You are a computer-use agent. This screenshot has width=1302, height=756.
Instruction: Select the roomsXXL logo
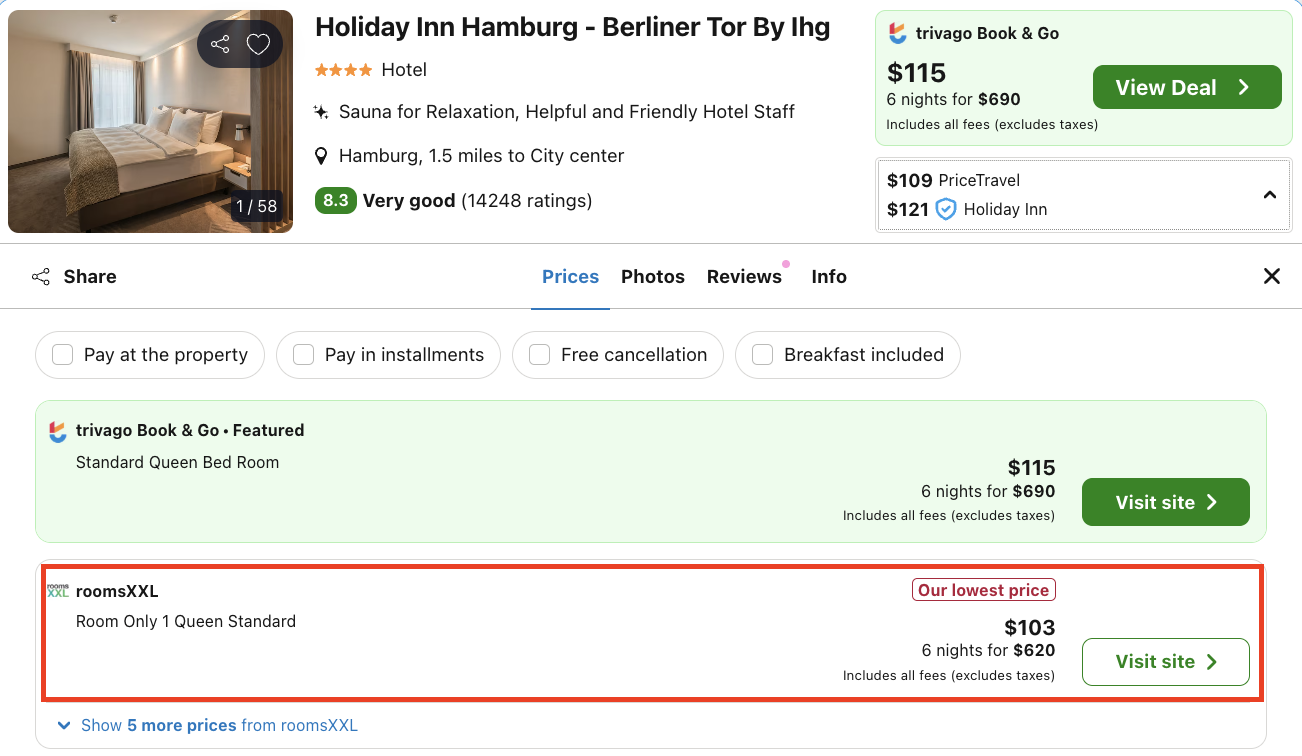pos(58,590)
